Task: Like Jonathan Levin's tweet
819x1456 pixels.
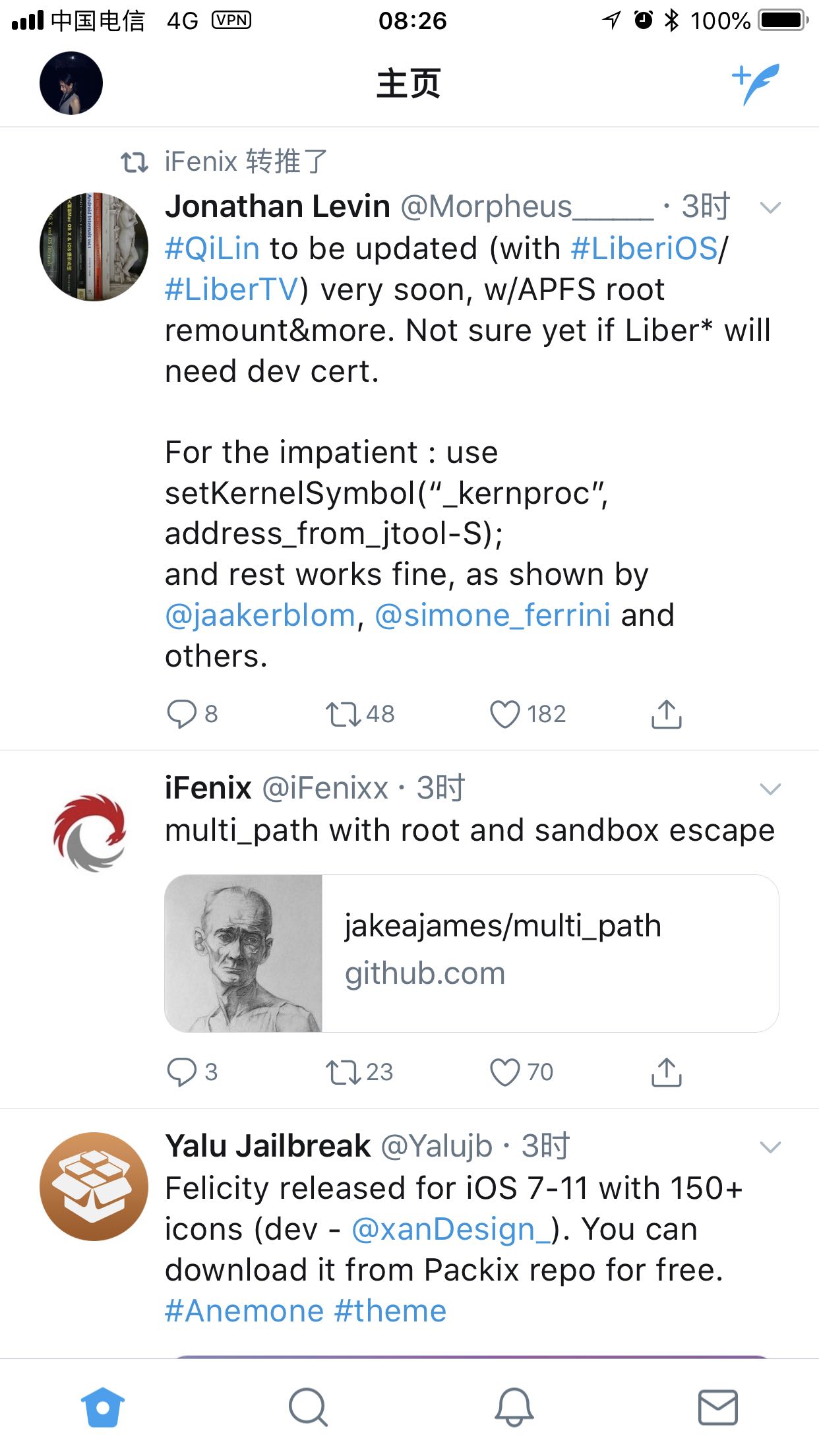Action: click(x=505, y=714)
